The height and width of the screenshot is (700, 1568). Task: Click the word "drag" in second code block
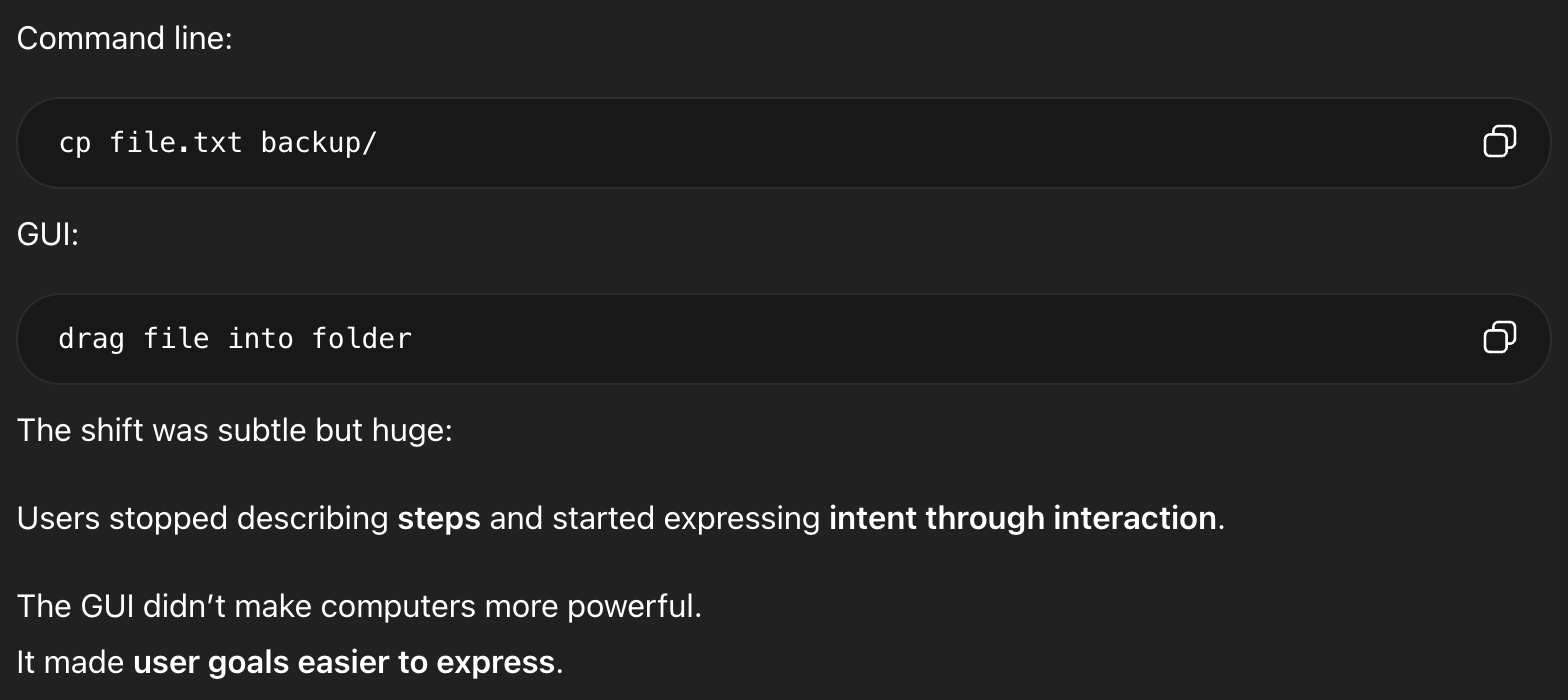[x=92, y=339]
